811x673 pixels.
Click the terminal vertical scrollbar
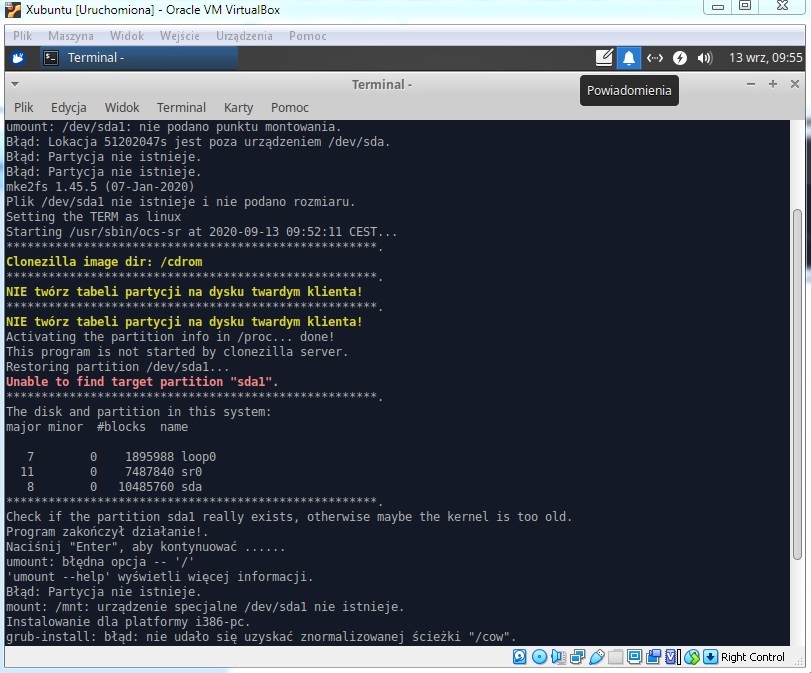pyautogui.click(x=797, y=383)
